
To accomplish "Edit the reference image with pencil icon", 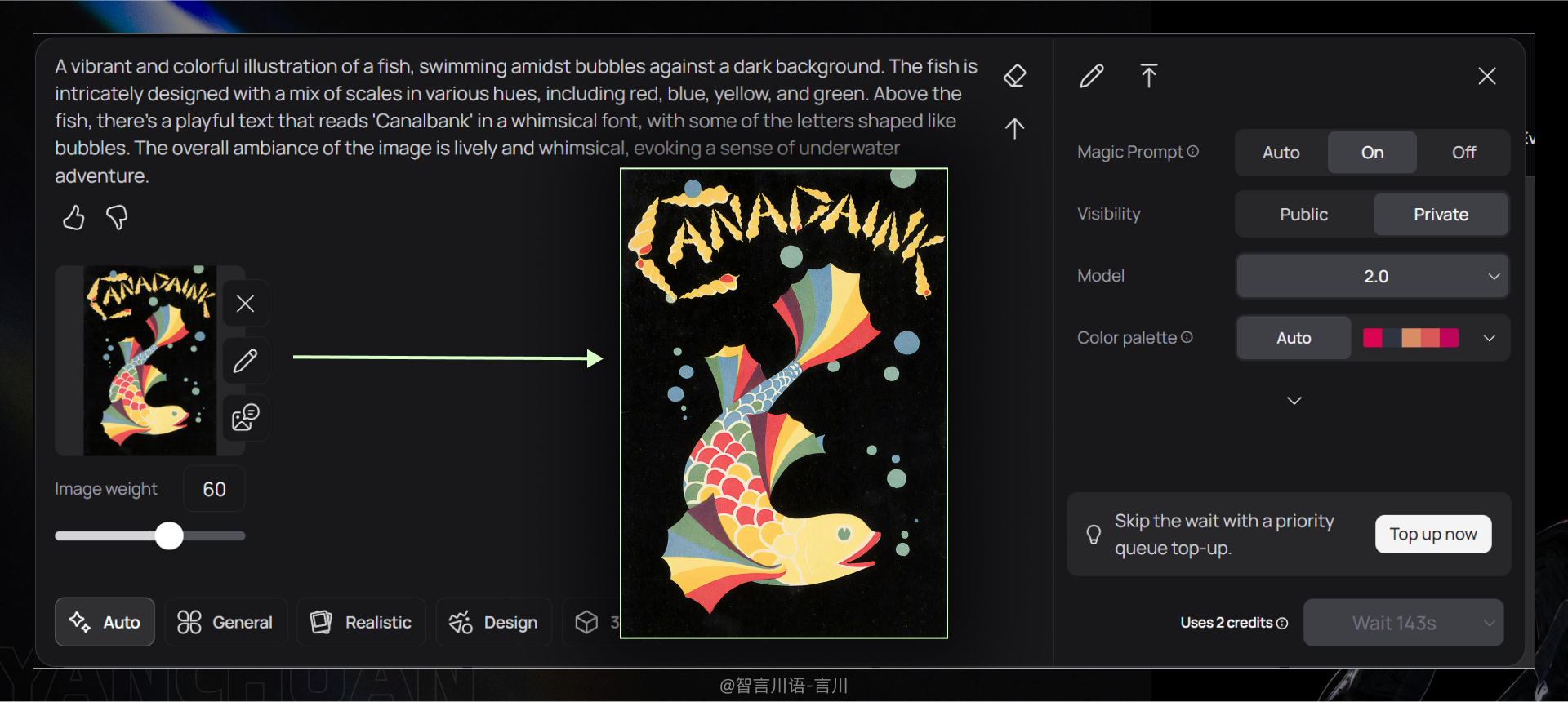I will tap(245, 361).
